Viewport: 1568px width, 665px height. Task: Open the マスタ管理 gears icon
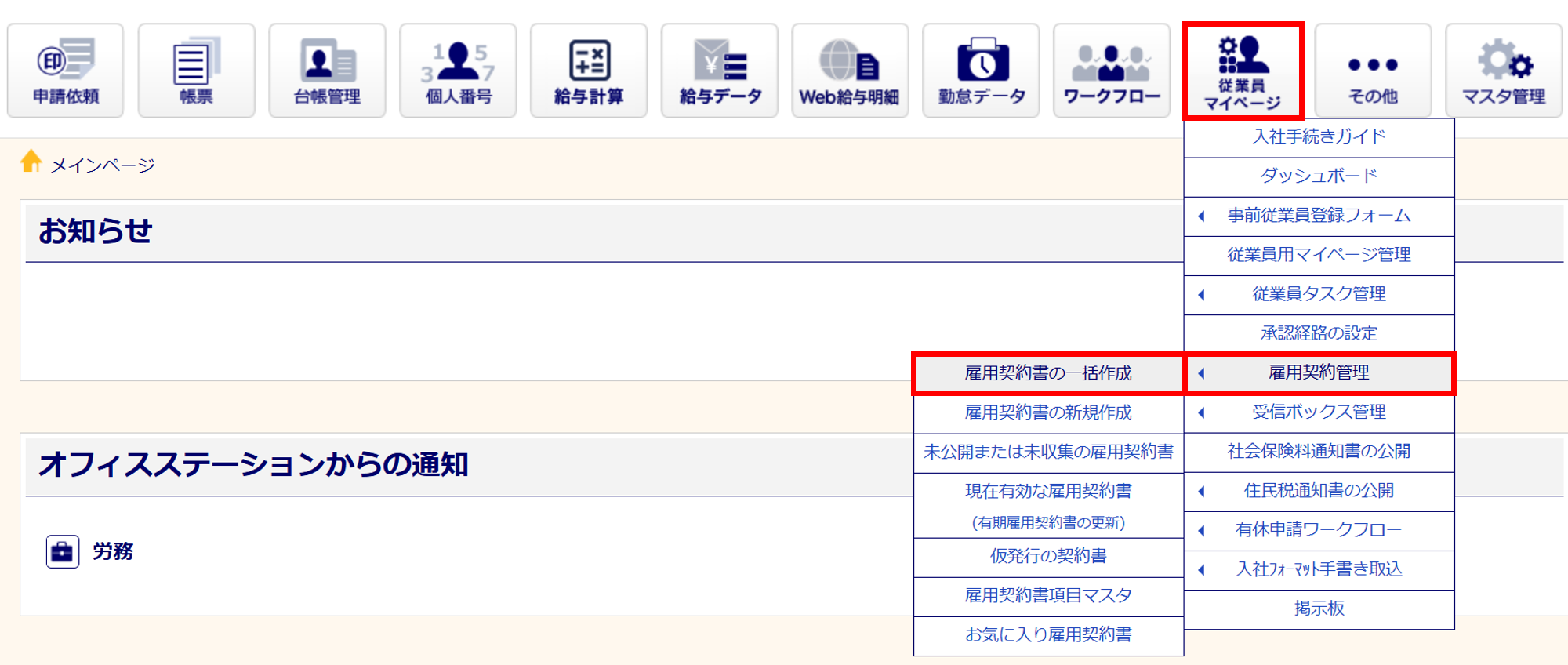click(x=1504, y=71)
